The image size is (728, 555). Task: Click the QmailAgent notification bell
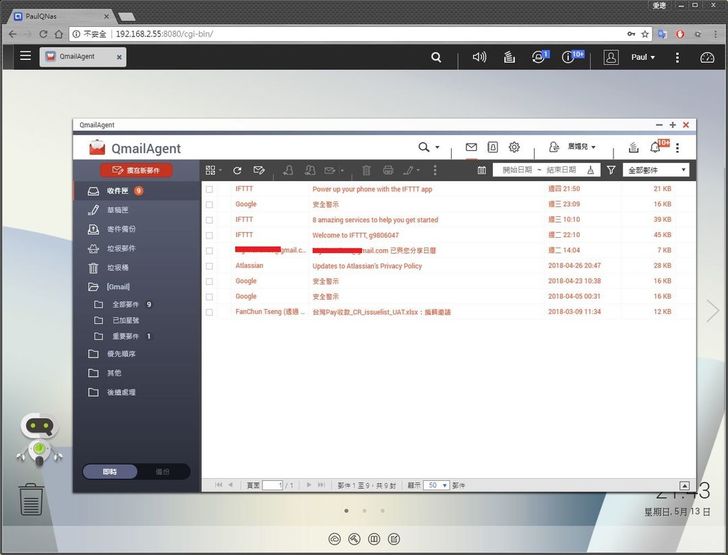click(x=655, y=147)
